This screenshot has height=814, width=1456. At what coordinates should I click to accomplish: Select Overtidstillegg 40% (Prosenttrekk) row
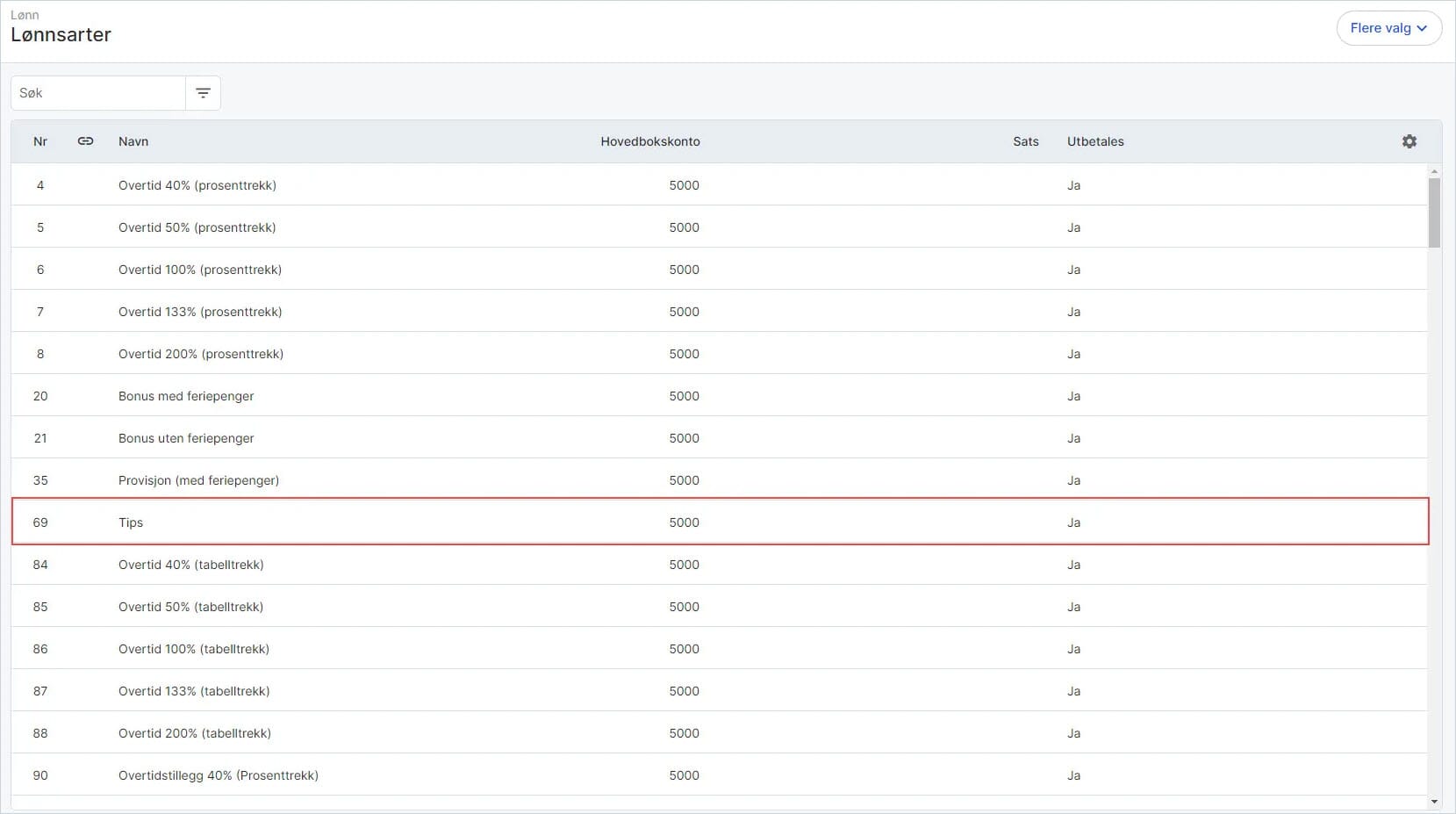(x=720, y=775)
